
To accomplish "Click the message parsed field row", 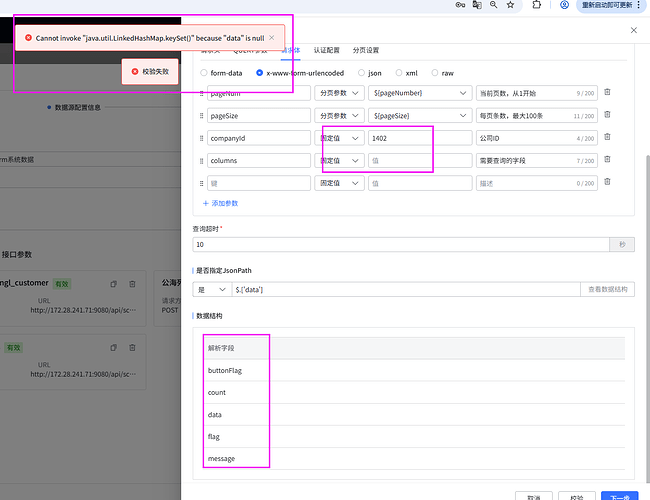I will (x=414, y=459).
